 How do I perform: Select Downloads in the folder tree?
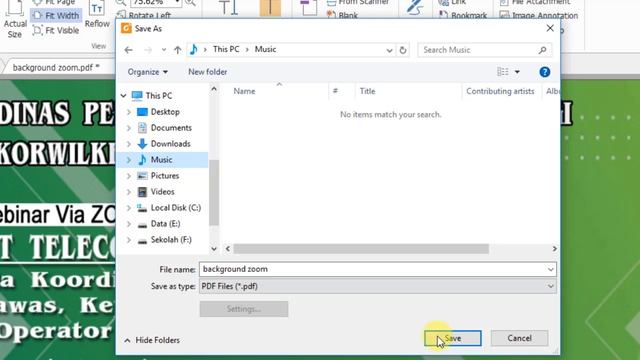pos(170,144)
